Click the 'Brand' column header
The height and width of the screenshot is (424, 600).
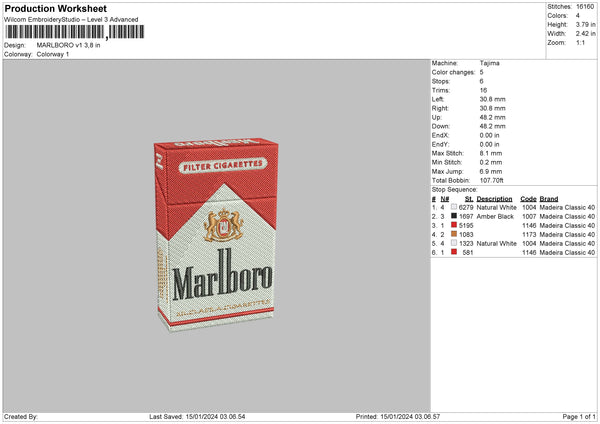tap(549, 199)
